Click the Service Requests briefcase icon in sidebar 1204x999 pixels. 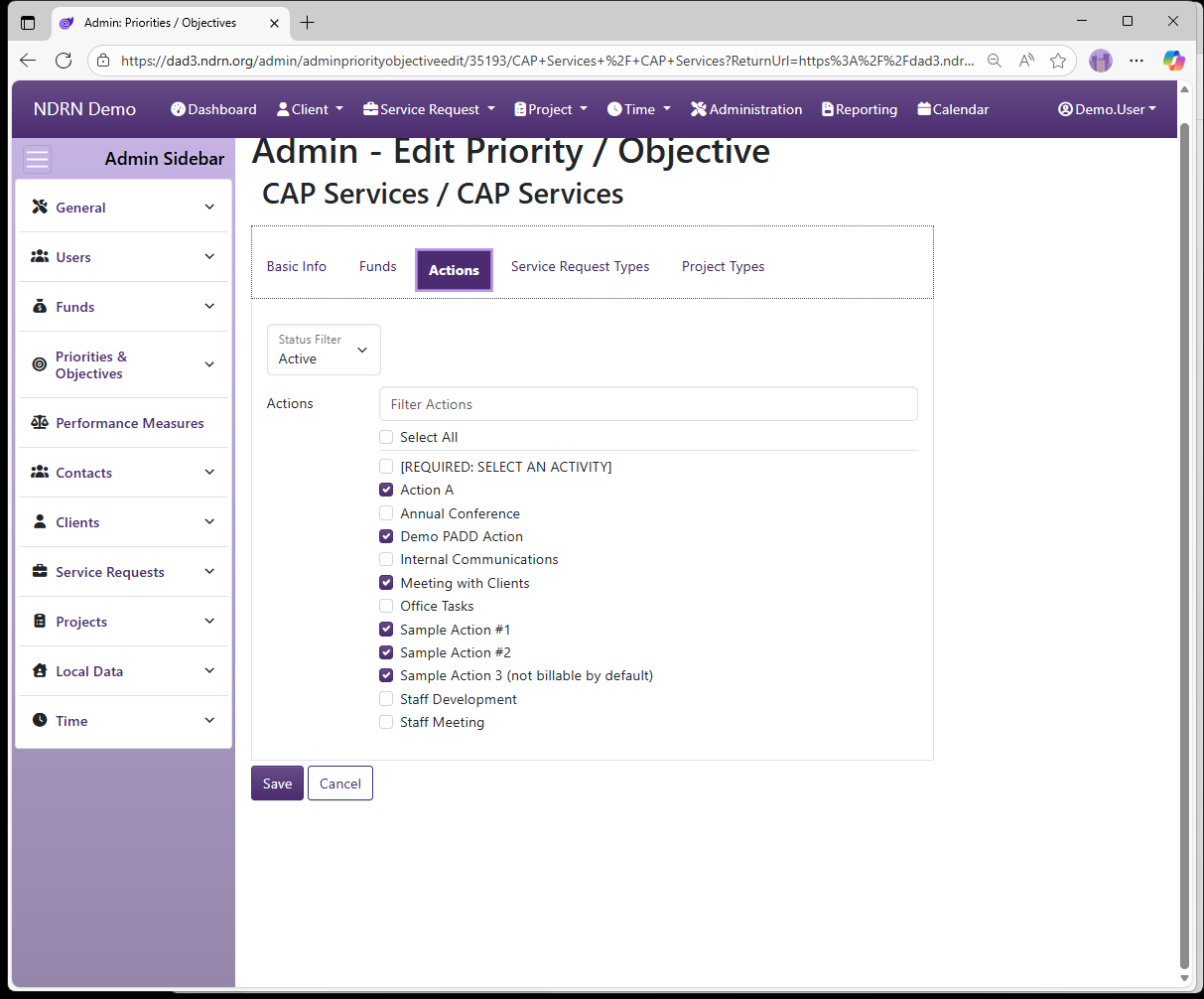(x=40, y=572)
